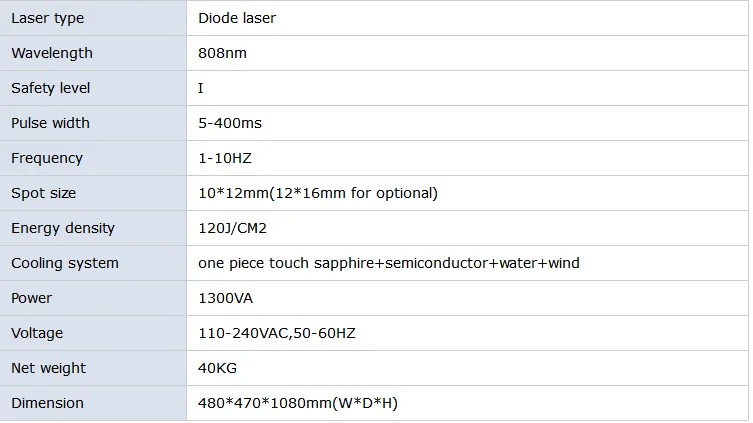Select the Safety level value I

[x=201, y=88]
